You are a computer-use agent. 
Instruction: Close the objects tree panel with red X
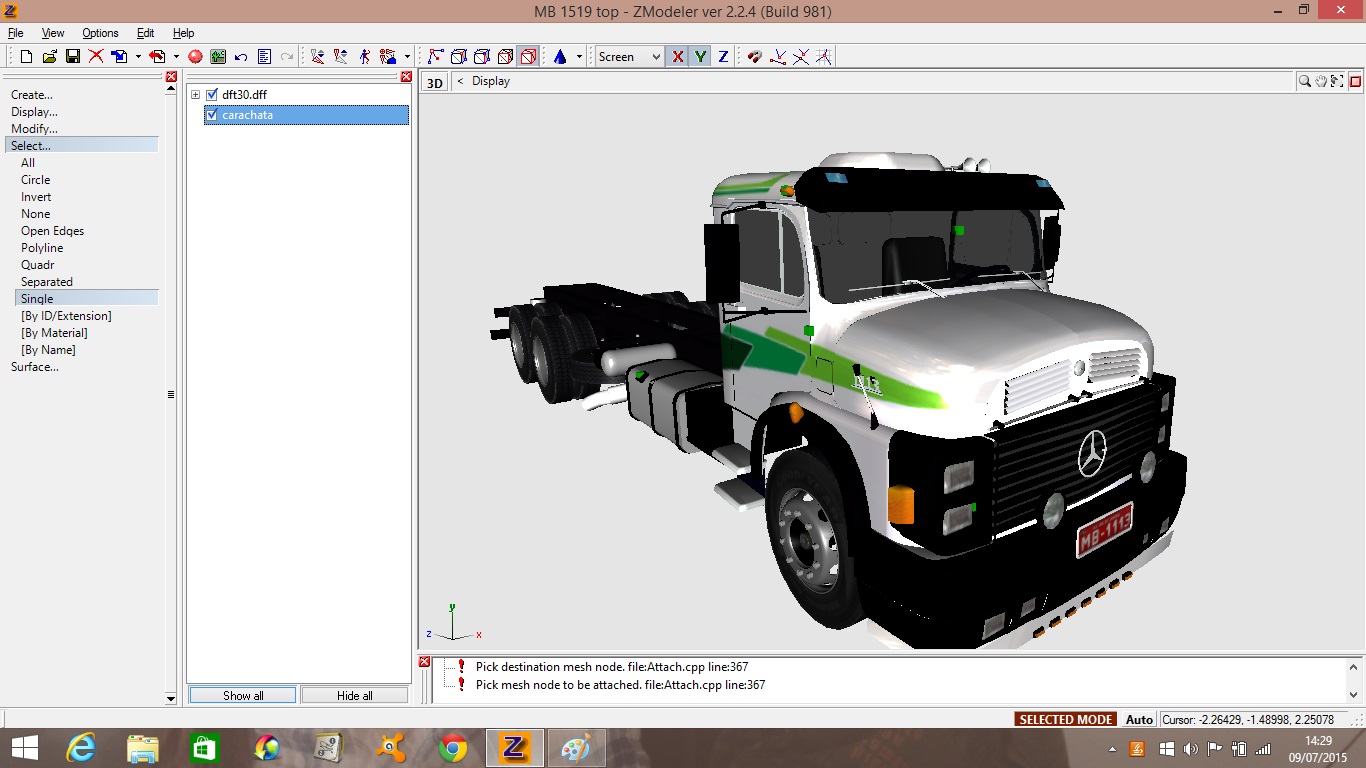point(406,77)
